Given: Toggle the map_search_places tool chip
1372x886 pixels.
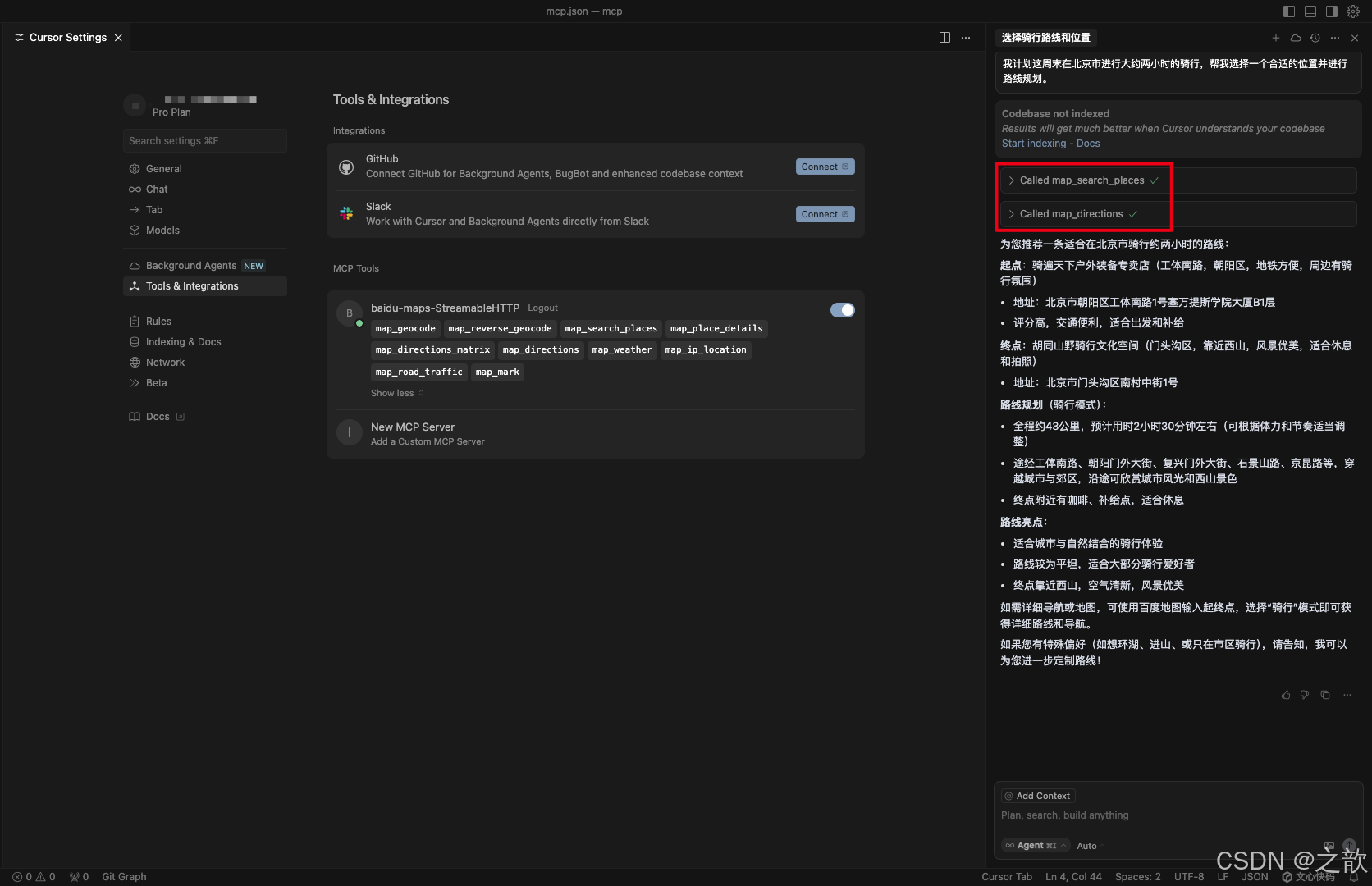Looking at the screenshot, I should click(x=611, y=329).
